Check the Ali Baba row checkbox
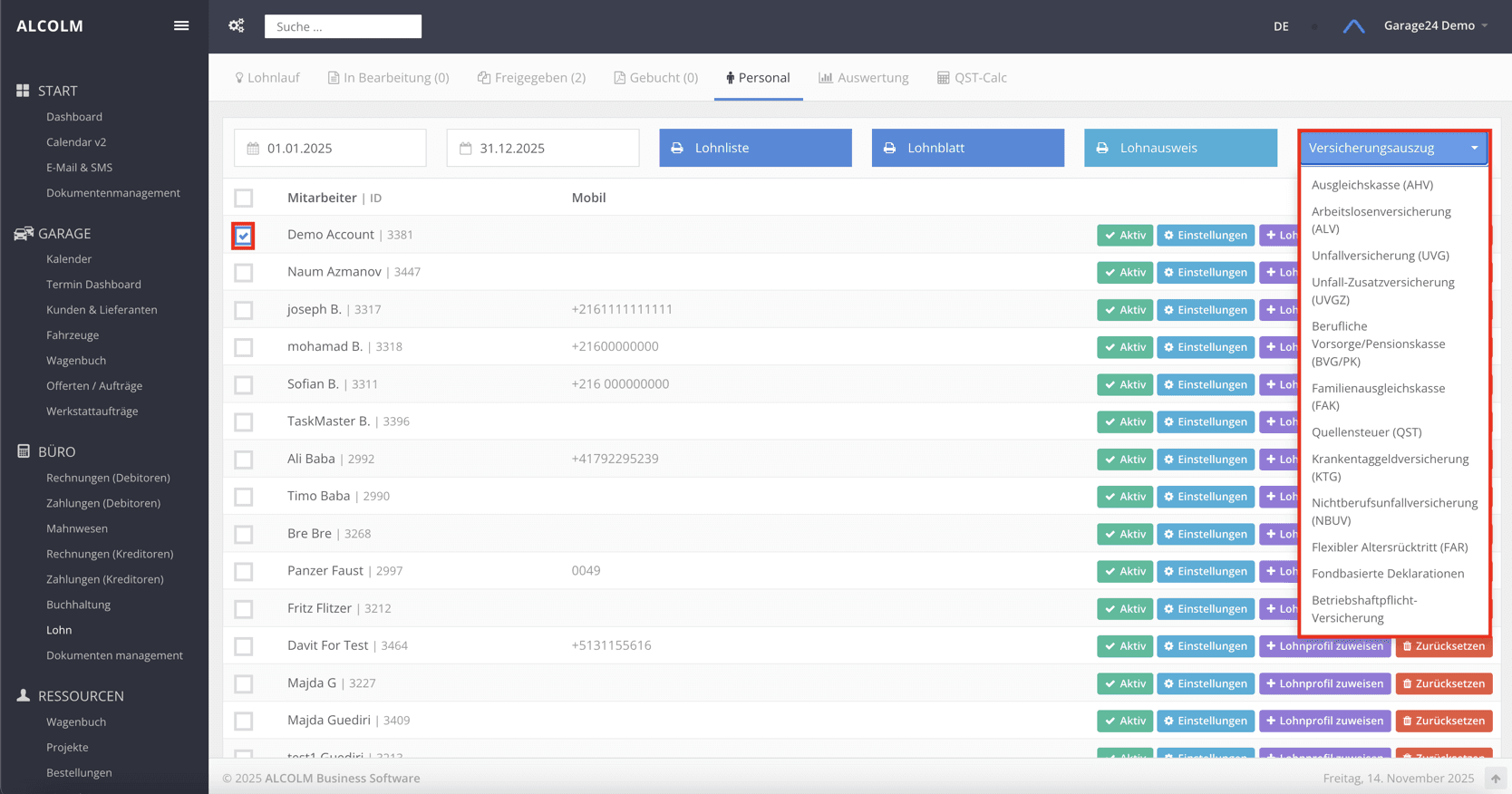 (243, 460)
